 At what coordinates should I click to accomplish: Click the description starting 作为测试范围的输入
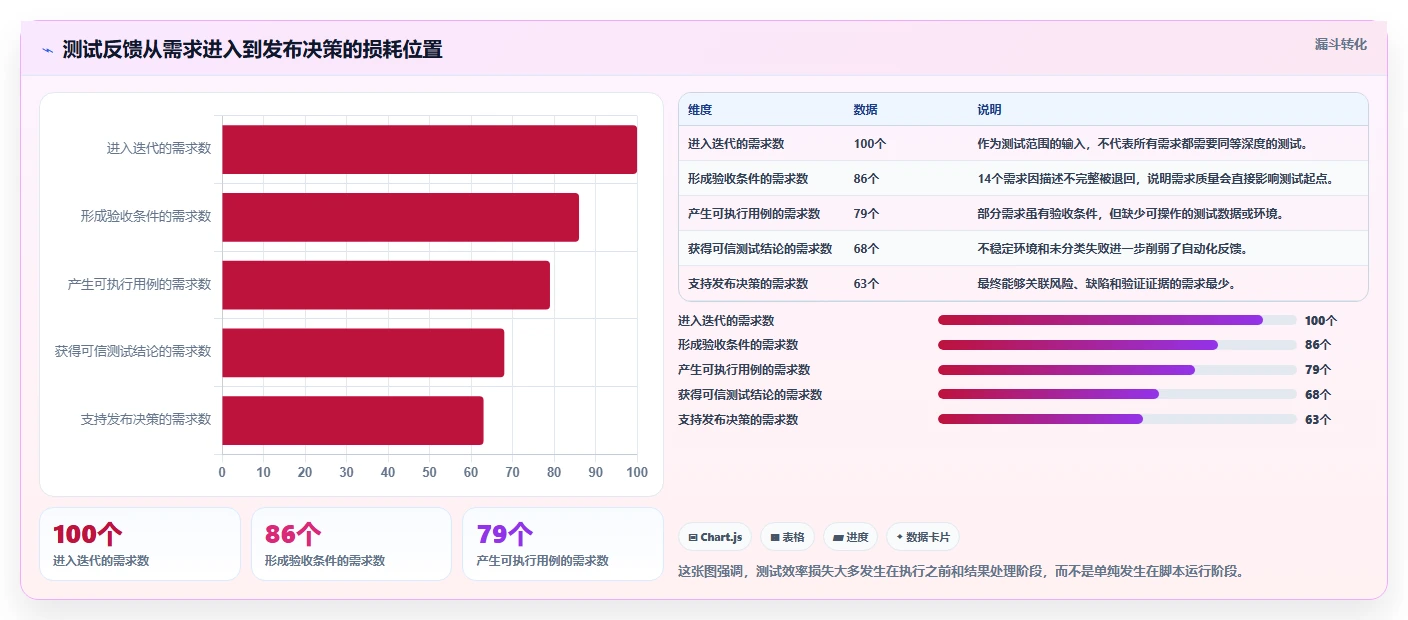[x=1143, y=144]
